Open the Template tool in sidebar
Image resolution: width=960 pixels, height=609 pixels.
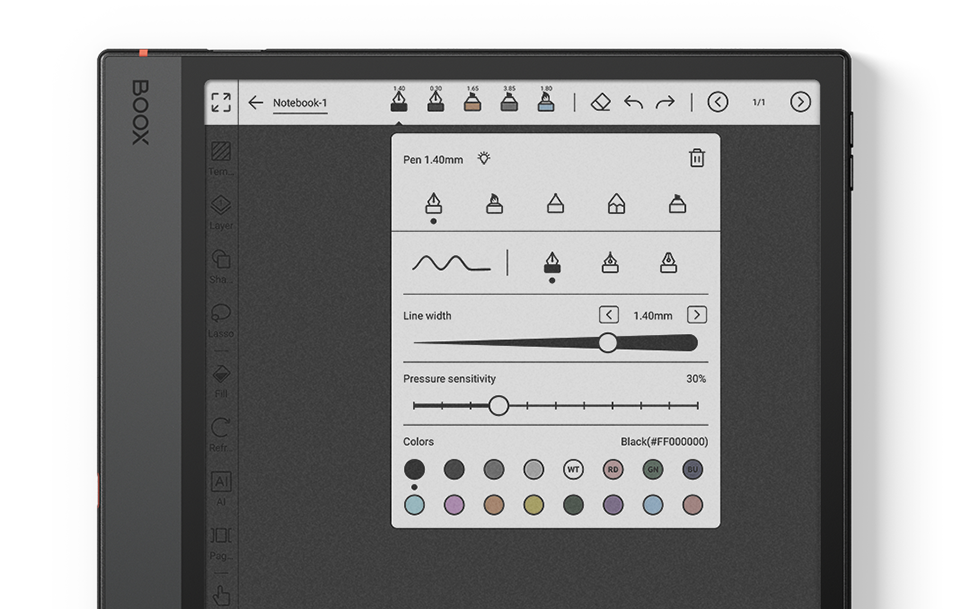point(221,158)
